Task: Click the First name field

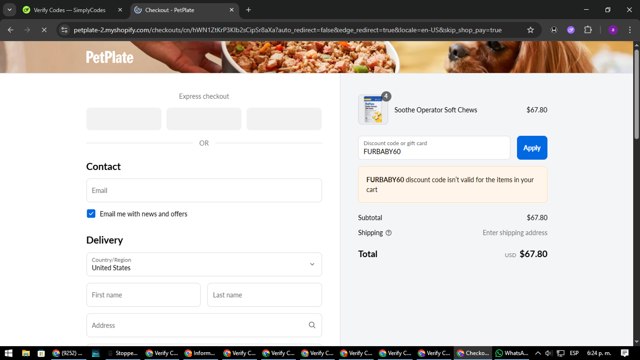Action: pyautogui.click(x=143, y=295)
